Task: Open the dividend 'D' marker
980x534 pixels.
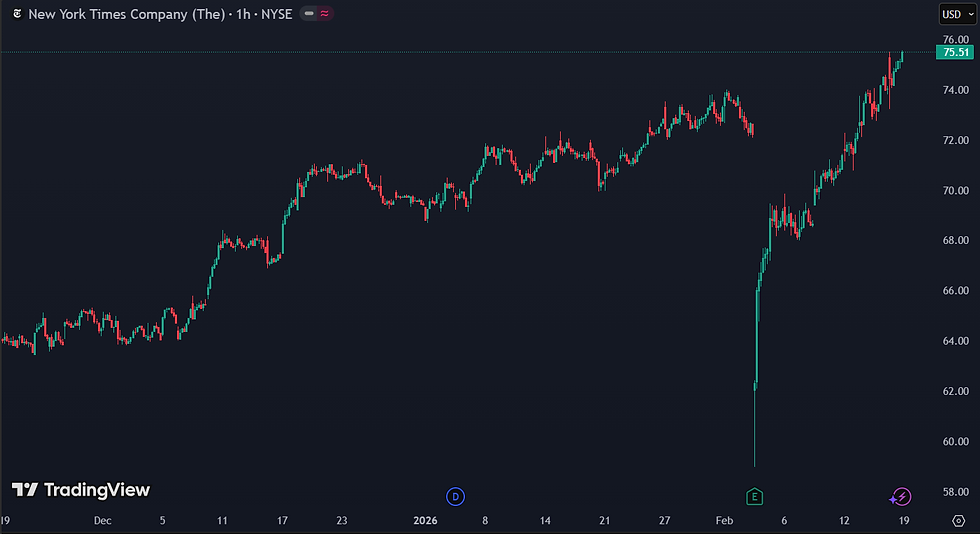Action: pos(455,496)
